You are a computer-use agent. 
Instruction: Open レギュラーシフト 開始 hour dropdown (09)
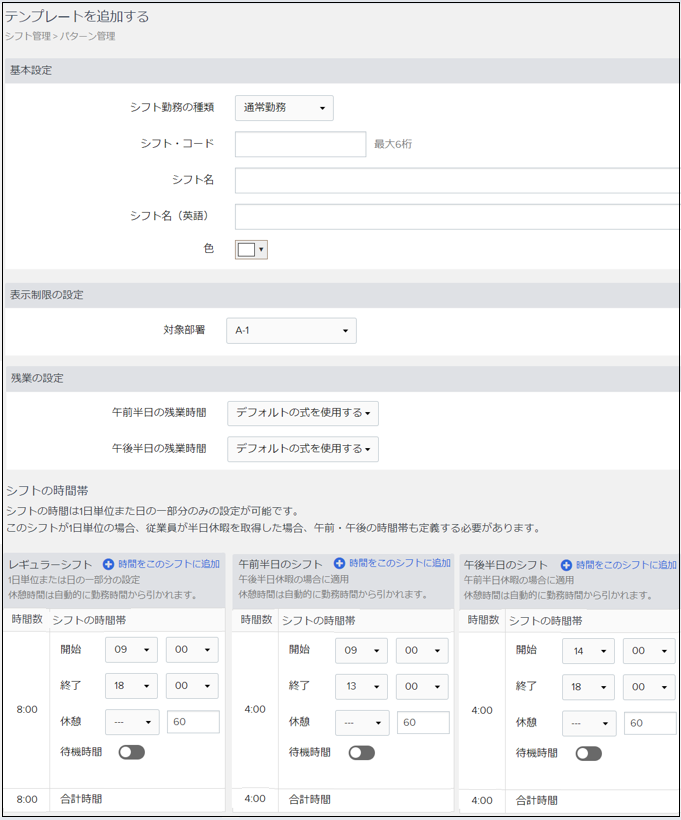132,650
